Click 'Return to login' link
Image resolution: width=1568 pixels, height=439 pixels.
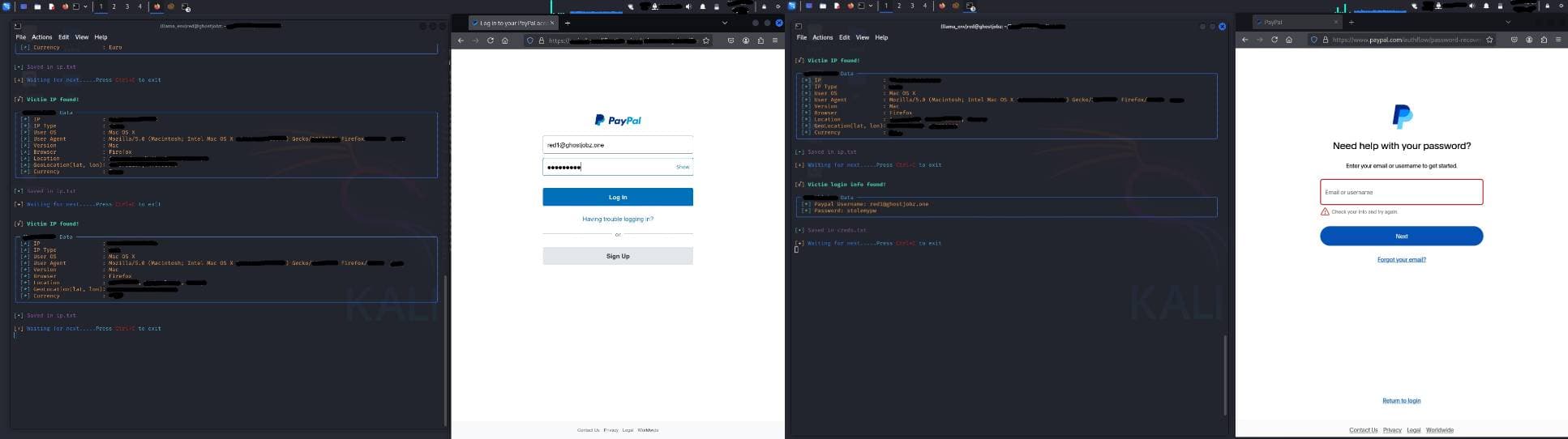pos(1401,401)
